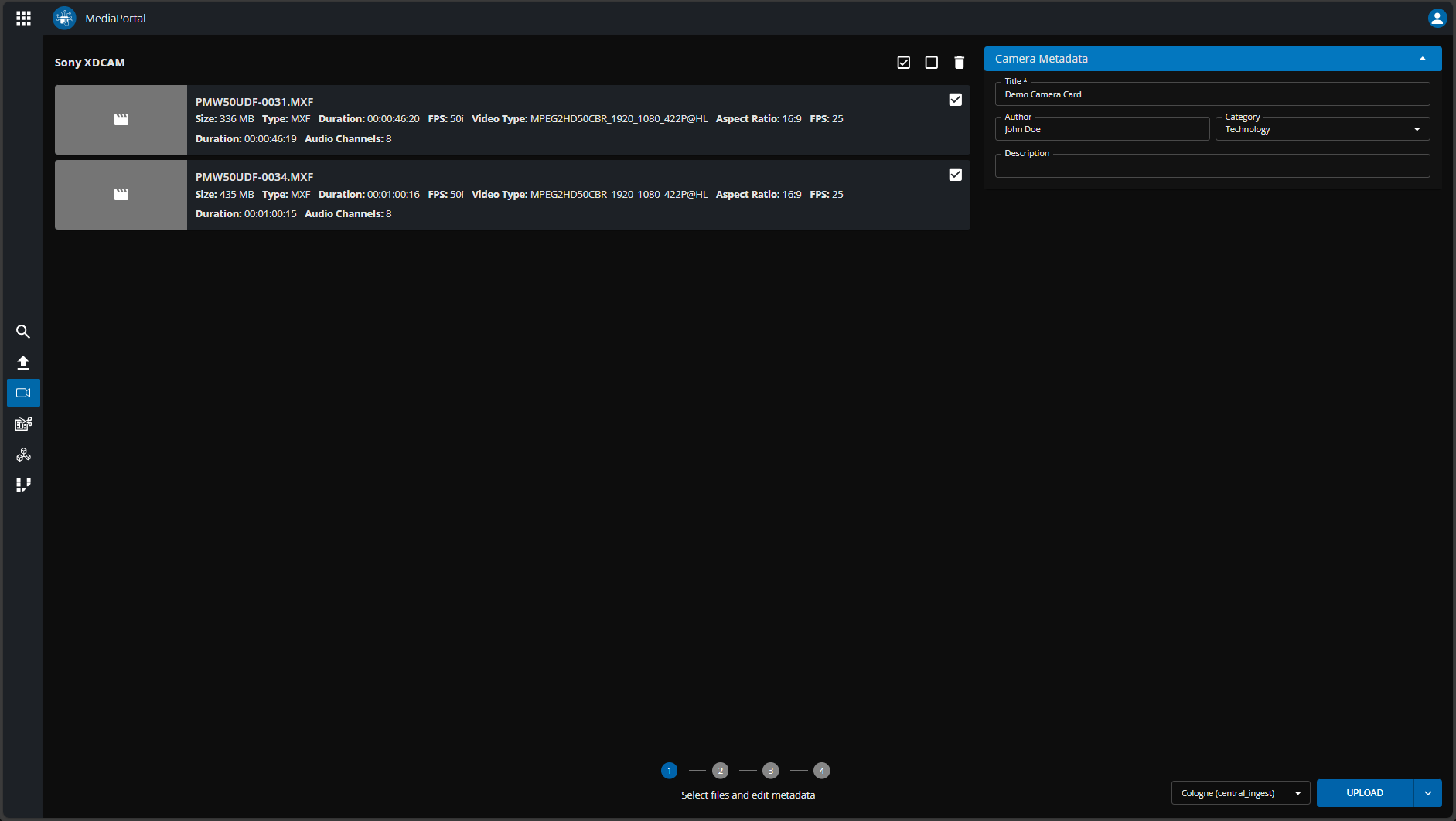
Task: Select the camera ingest sidebar icon
Action: pyautogui.click(x=23, y=393)
